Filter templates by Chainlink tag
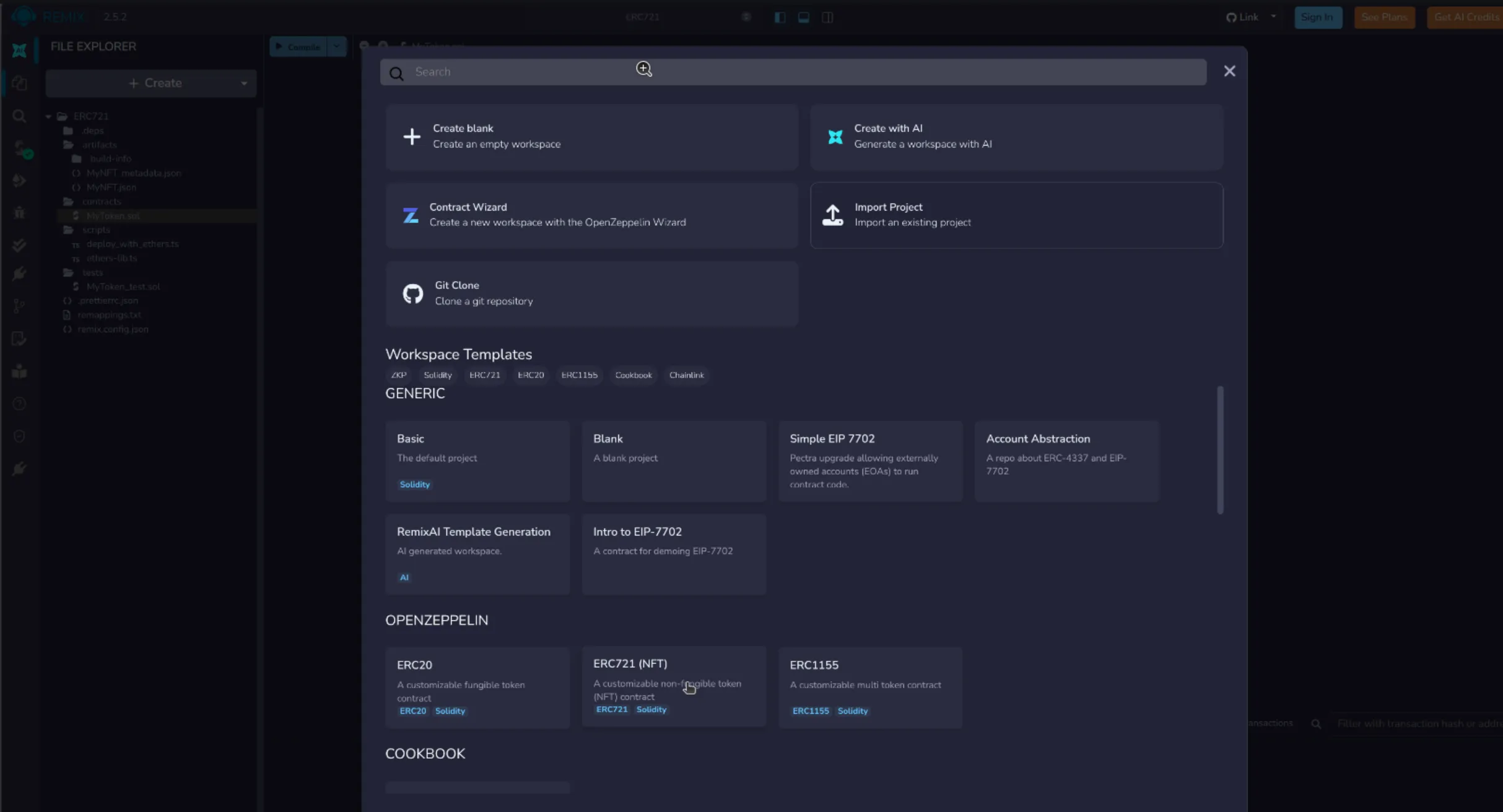The width and height of the screenshot is (1503, 812). 687,375
